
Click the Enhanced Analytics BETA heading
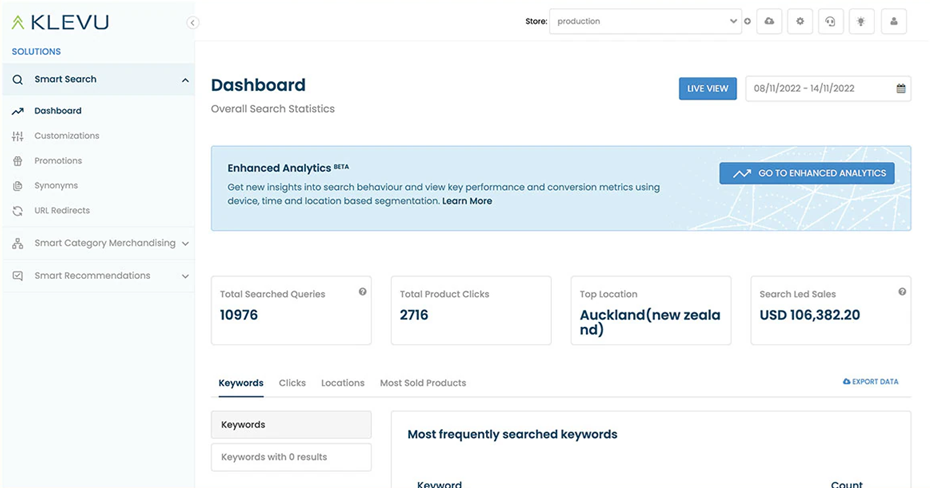click(x=288, y=168)
